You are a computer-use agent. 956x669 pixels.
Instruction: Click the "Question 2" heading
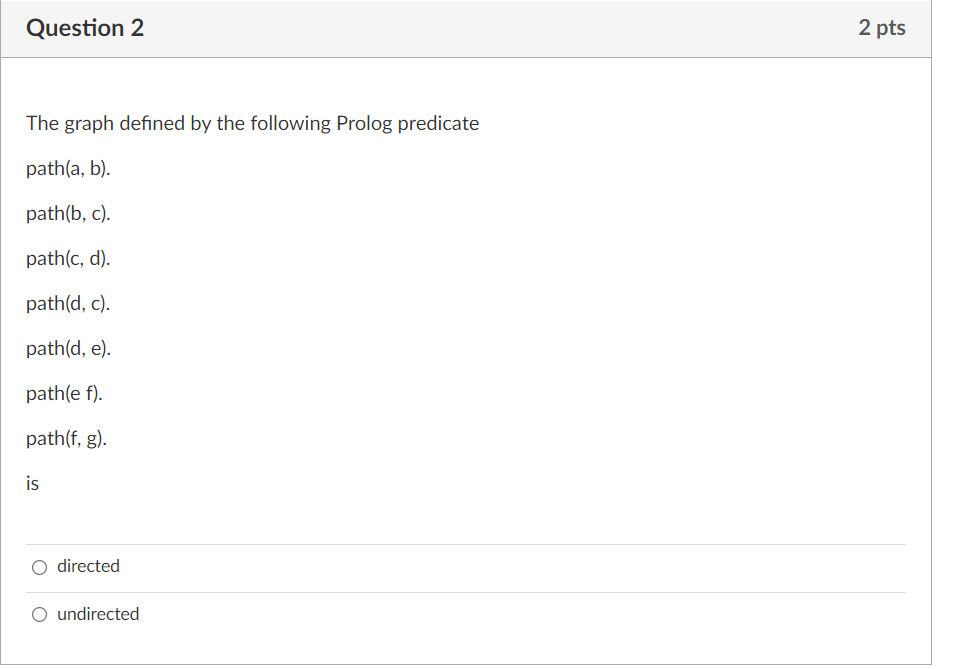coord(85,28)
